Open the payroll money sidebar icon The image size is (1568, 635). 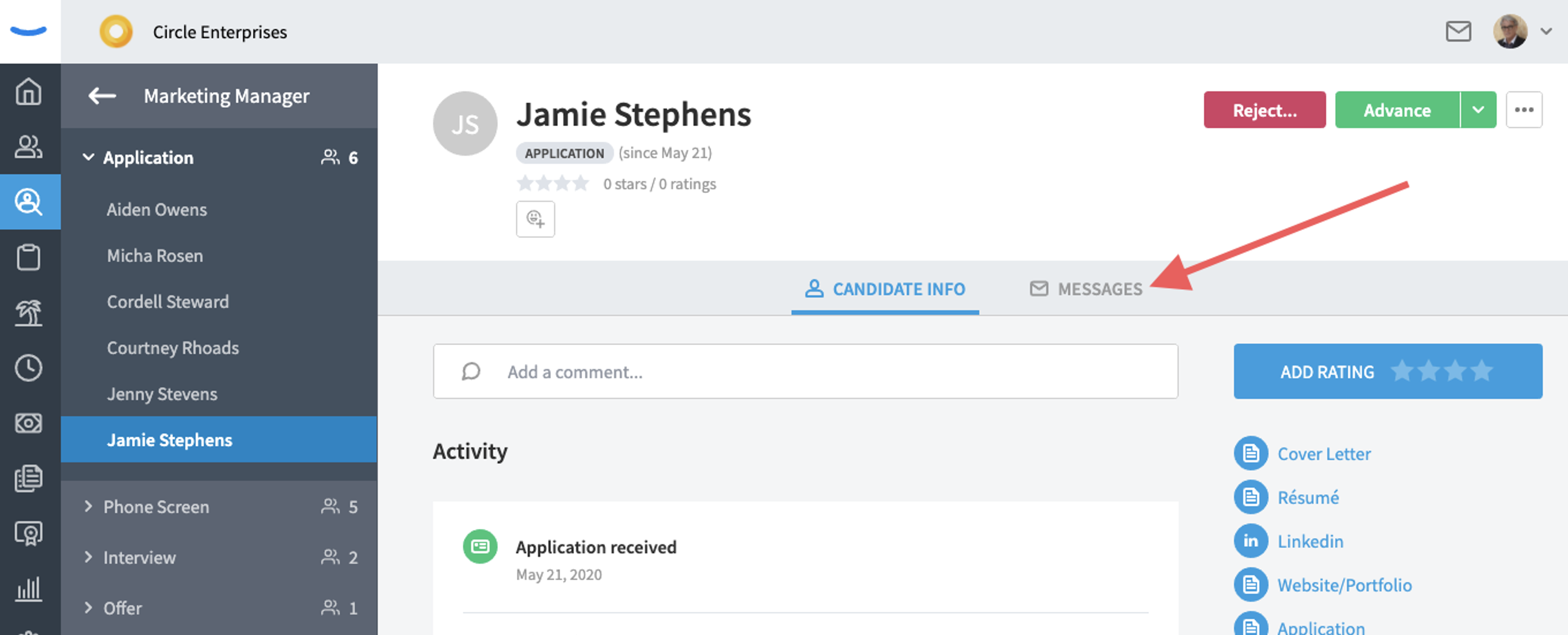coord(29,423)
